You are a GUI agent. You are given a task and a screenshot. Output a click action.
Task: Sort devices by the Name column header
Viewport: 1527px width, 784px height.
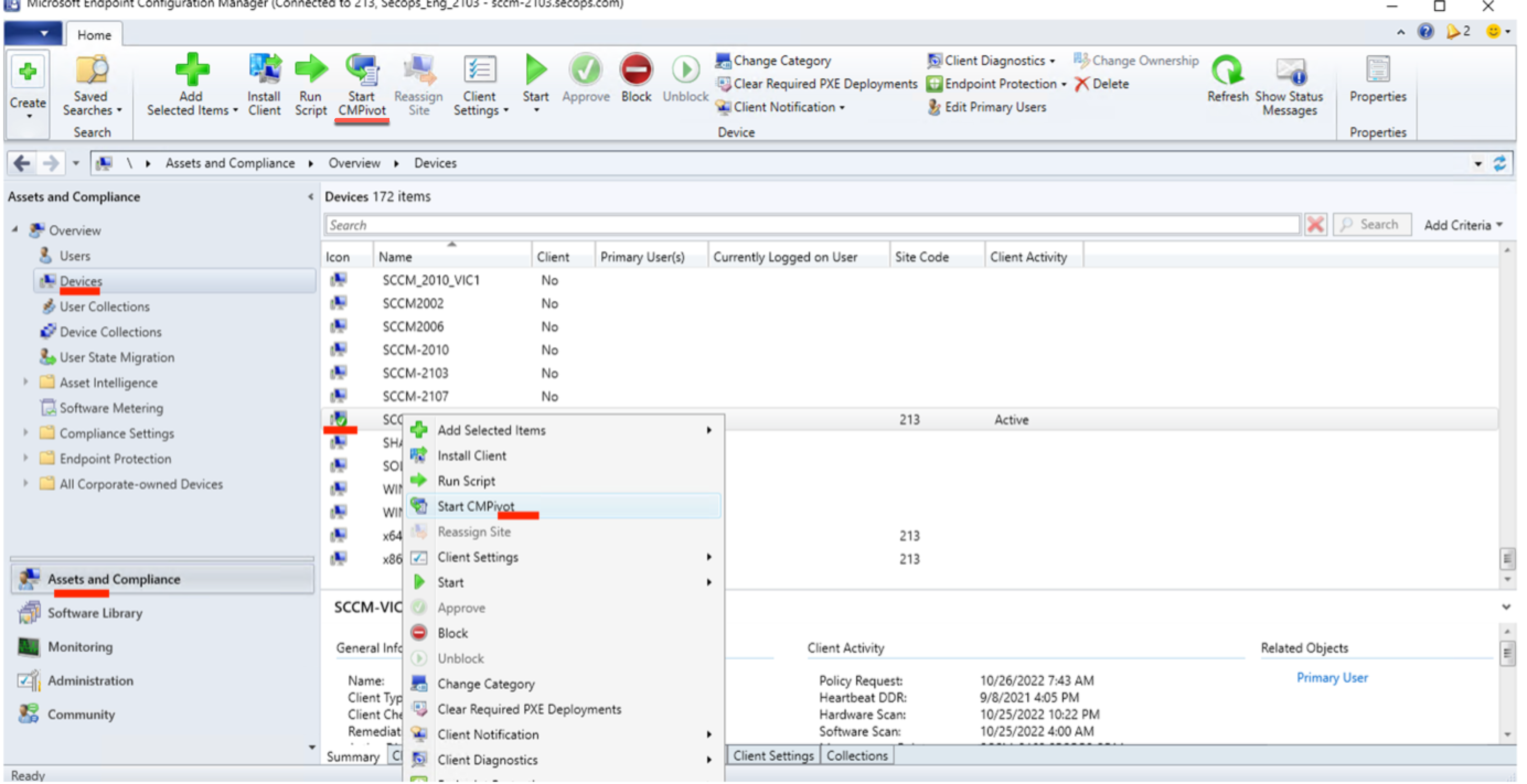click(452, 257)
